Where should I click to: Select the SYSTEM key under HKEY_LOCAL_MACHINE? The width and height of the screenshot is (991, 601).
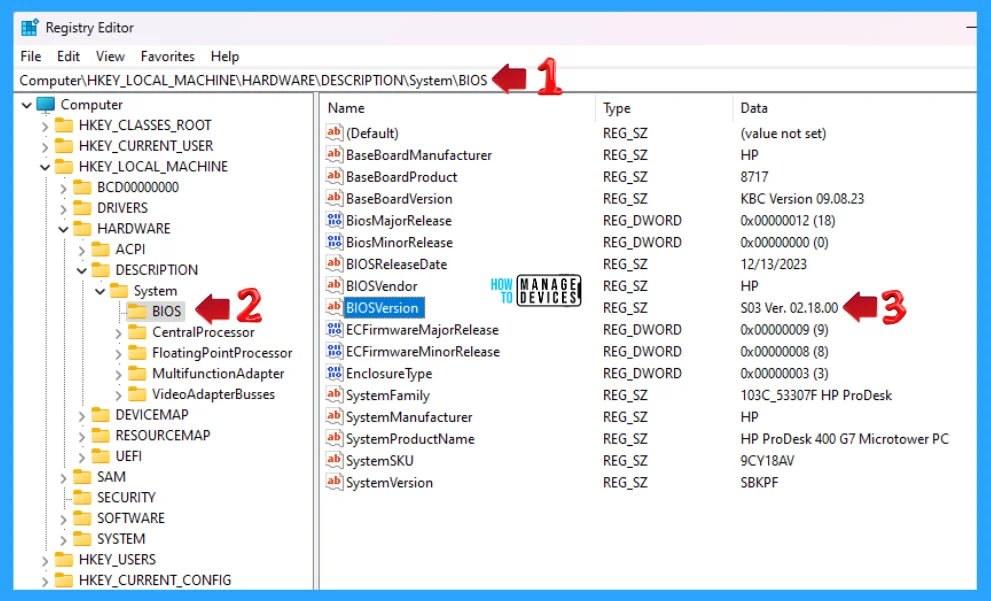pos(121,538)
